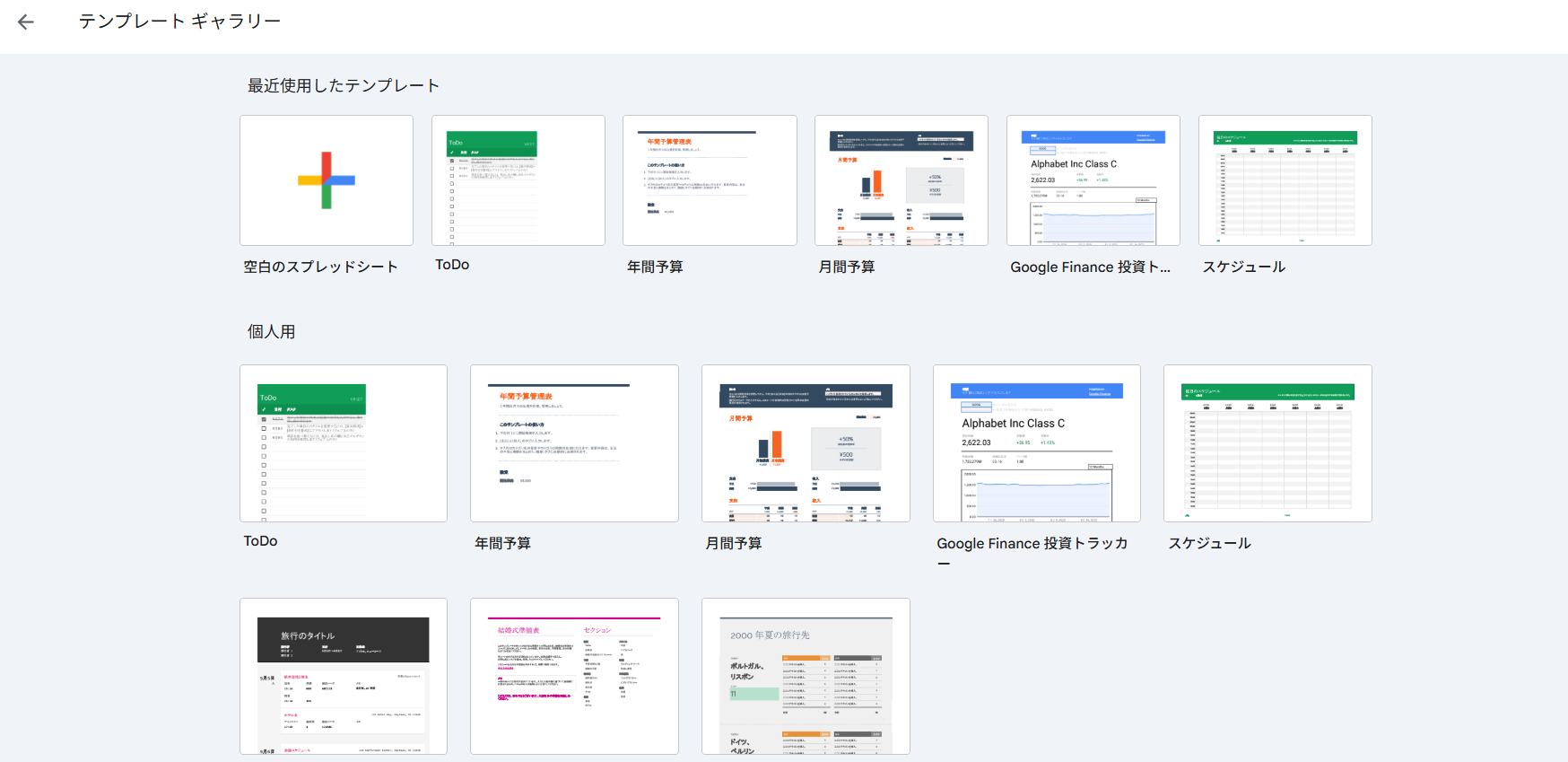Click the 空白のスプレッドシート text label
The width and height of the screenshot is (1568, 762).
point(320,267)
